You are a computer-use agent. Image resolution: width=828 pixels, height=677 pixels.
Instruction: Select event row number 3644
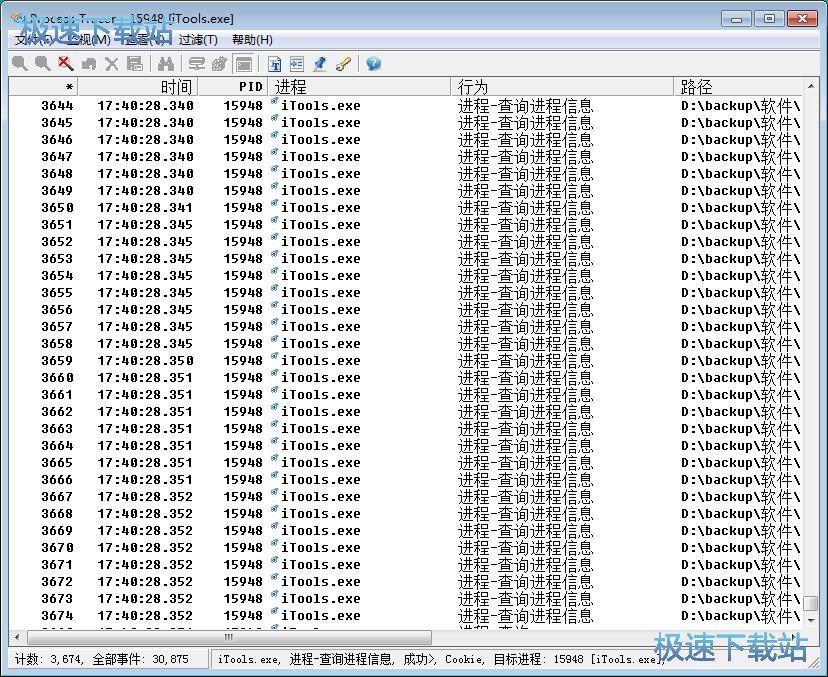(x=57, y=106)
